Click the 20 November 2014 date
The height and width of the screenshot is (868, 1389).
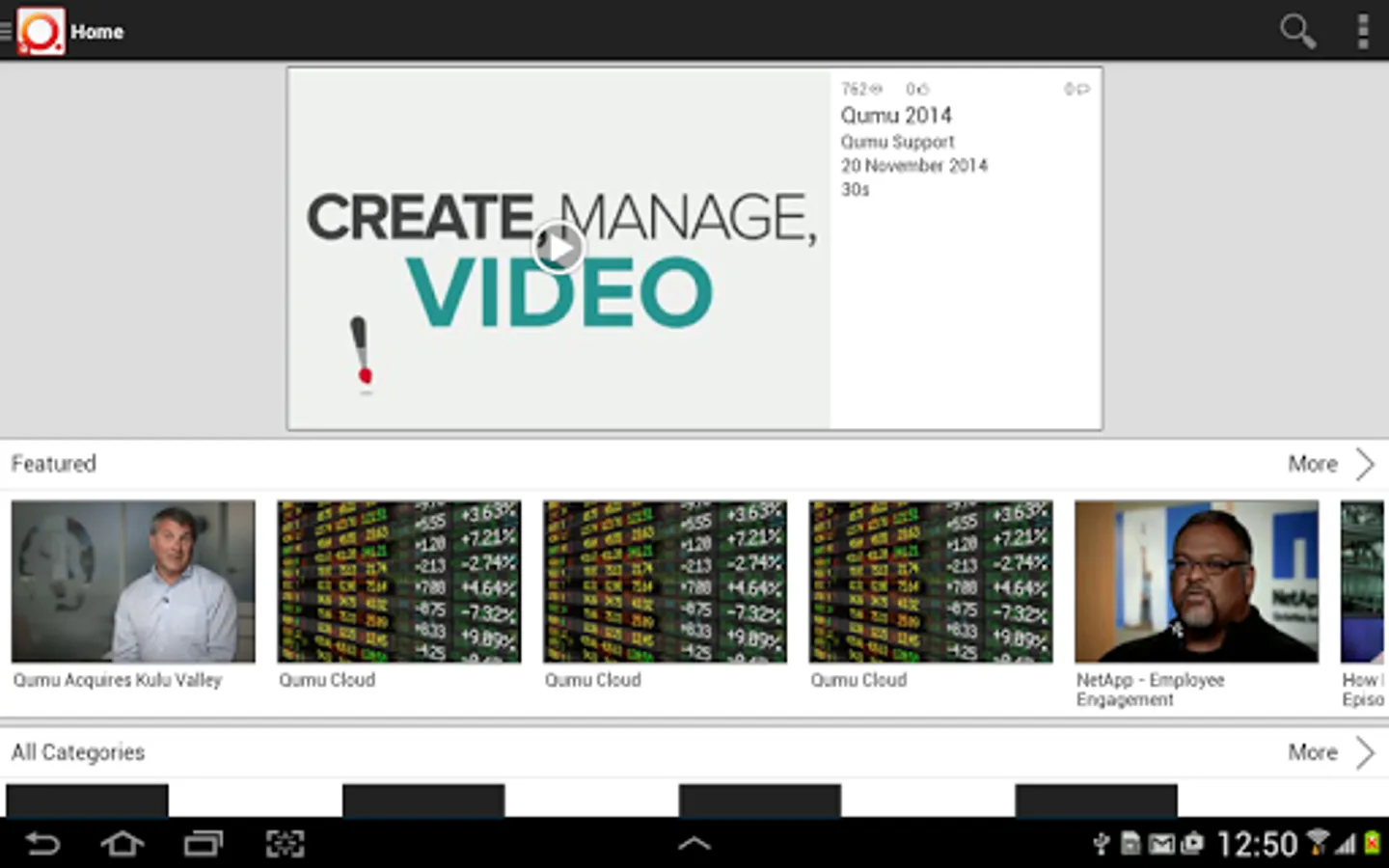914,166
